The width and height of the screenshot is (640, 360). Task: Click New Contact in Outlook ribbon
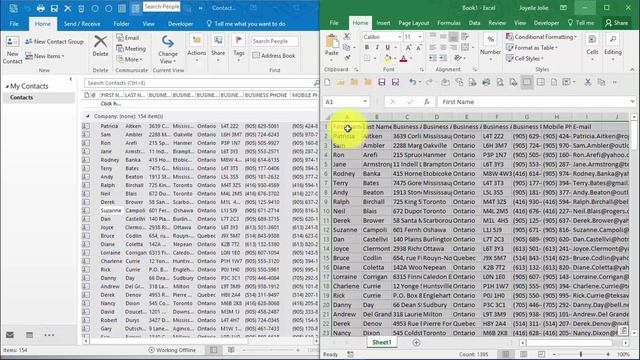coord(12,50)
